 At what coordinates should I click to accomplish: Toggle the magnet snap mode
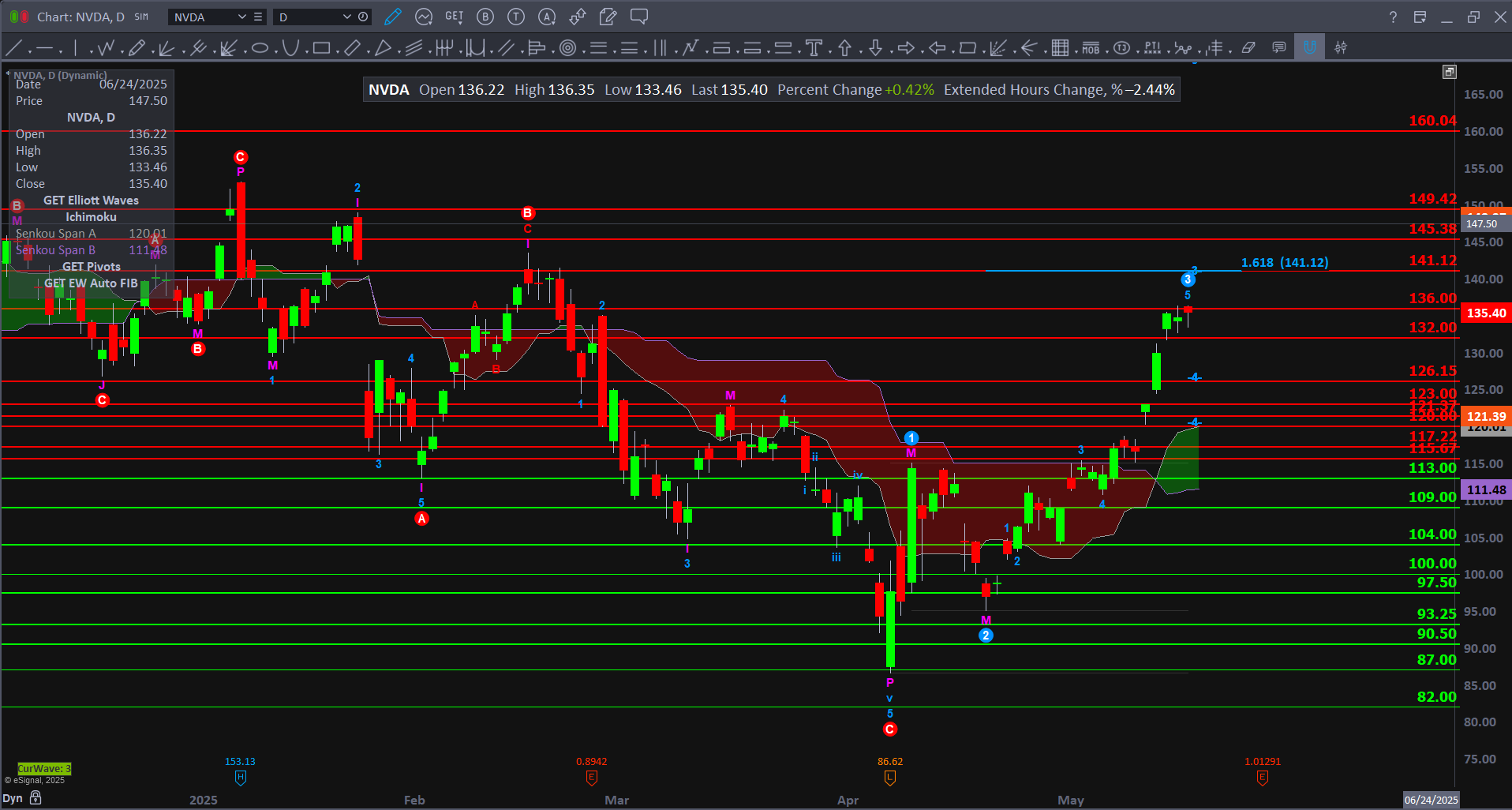point(1310,48)
